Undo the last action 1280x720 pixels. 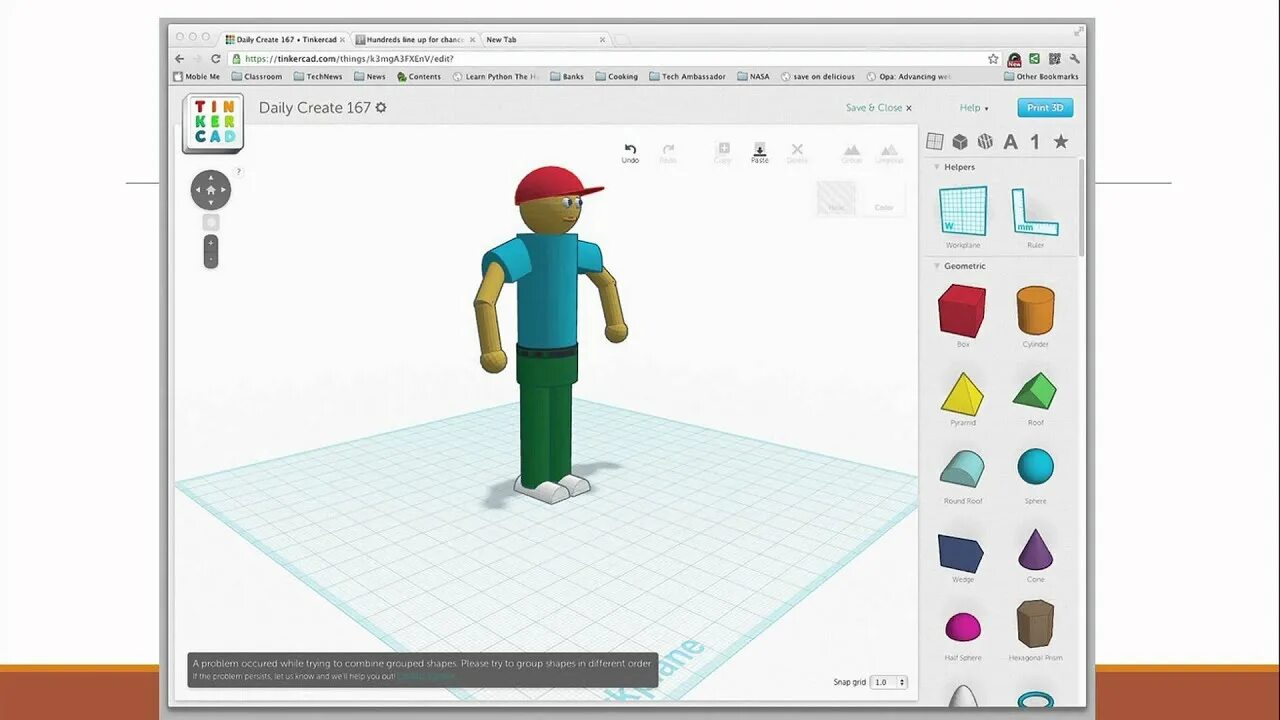pyautogui.click(x=630, y=153)
